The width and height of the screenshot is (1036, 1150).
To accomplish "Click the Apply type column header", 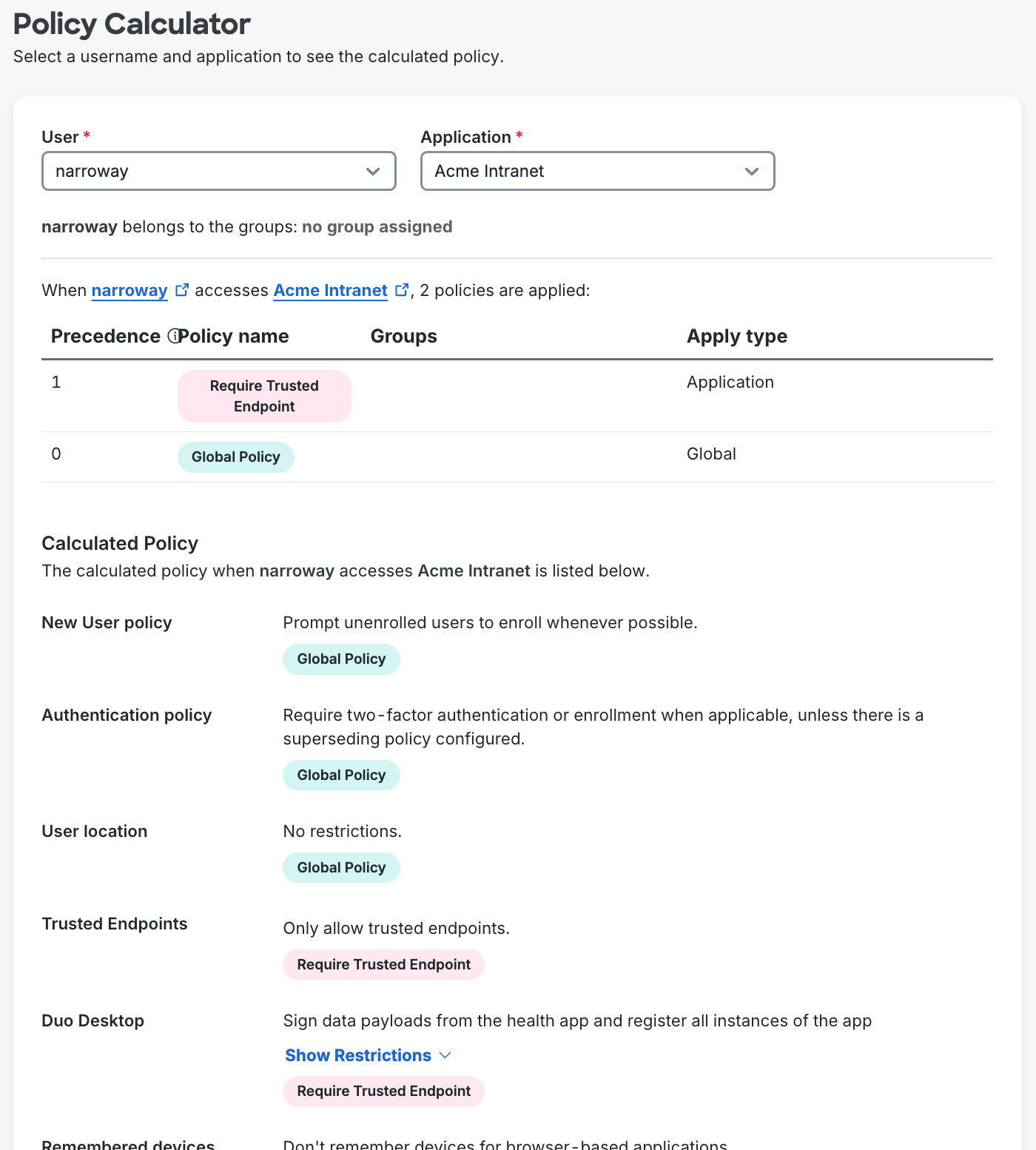I will pyautogui.click(x=736, y=335).
